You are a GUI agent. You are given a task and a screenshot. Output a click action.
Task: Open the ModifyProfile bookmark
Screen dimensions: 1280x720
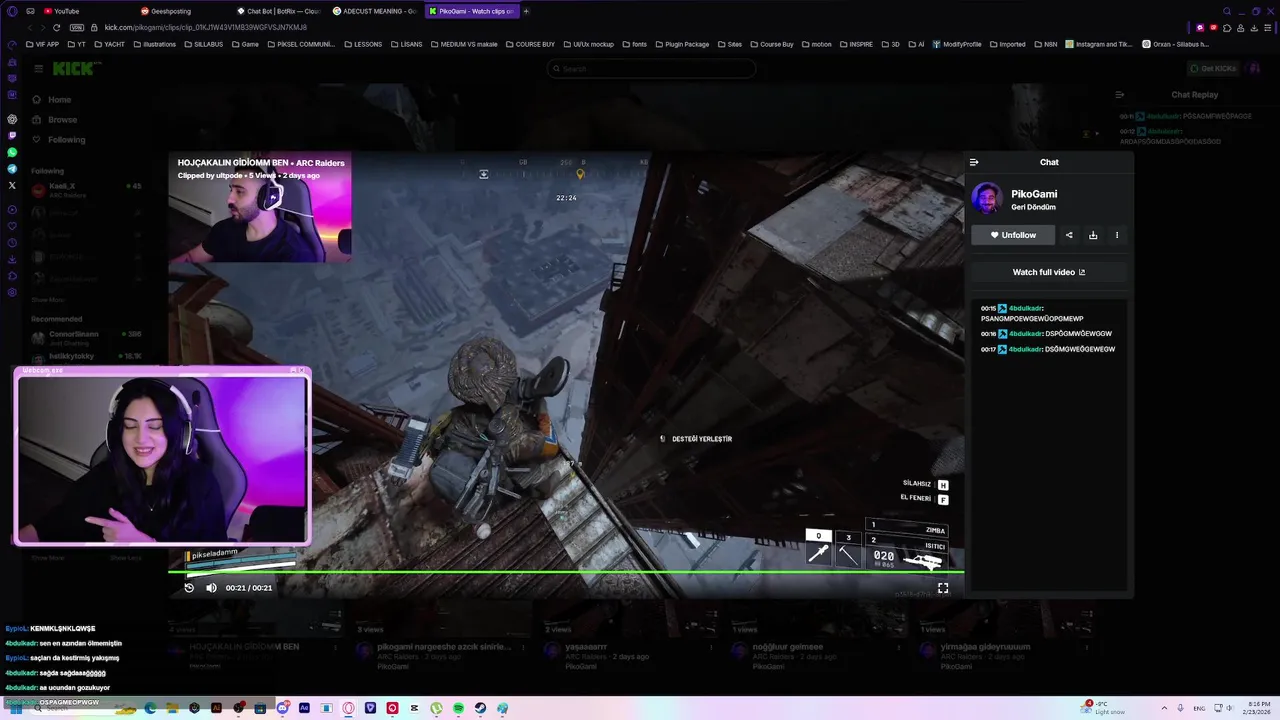pyautogui.click(x=957, y=44)
